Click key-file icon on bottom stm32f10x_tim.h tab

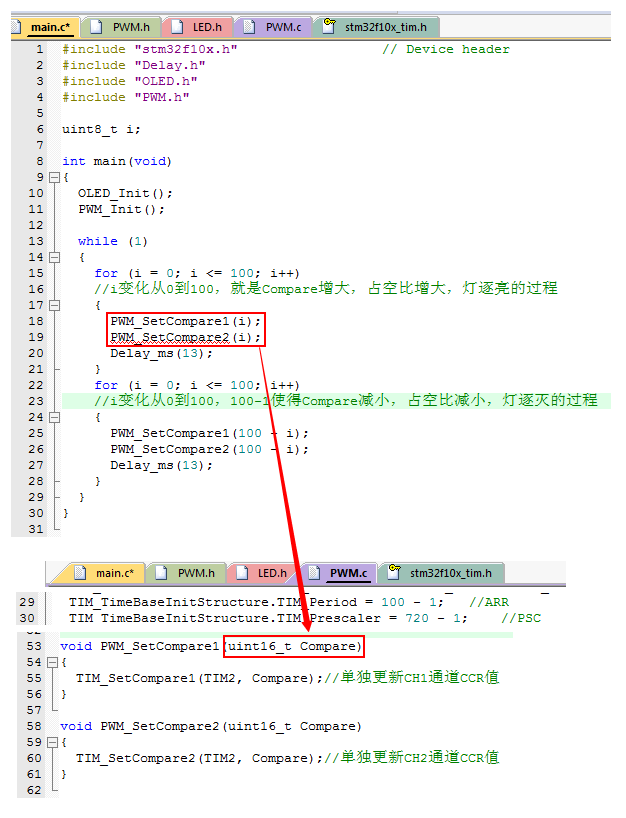394,572
